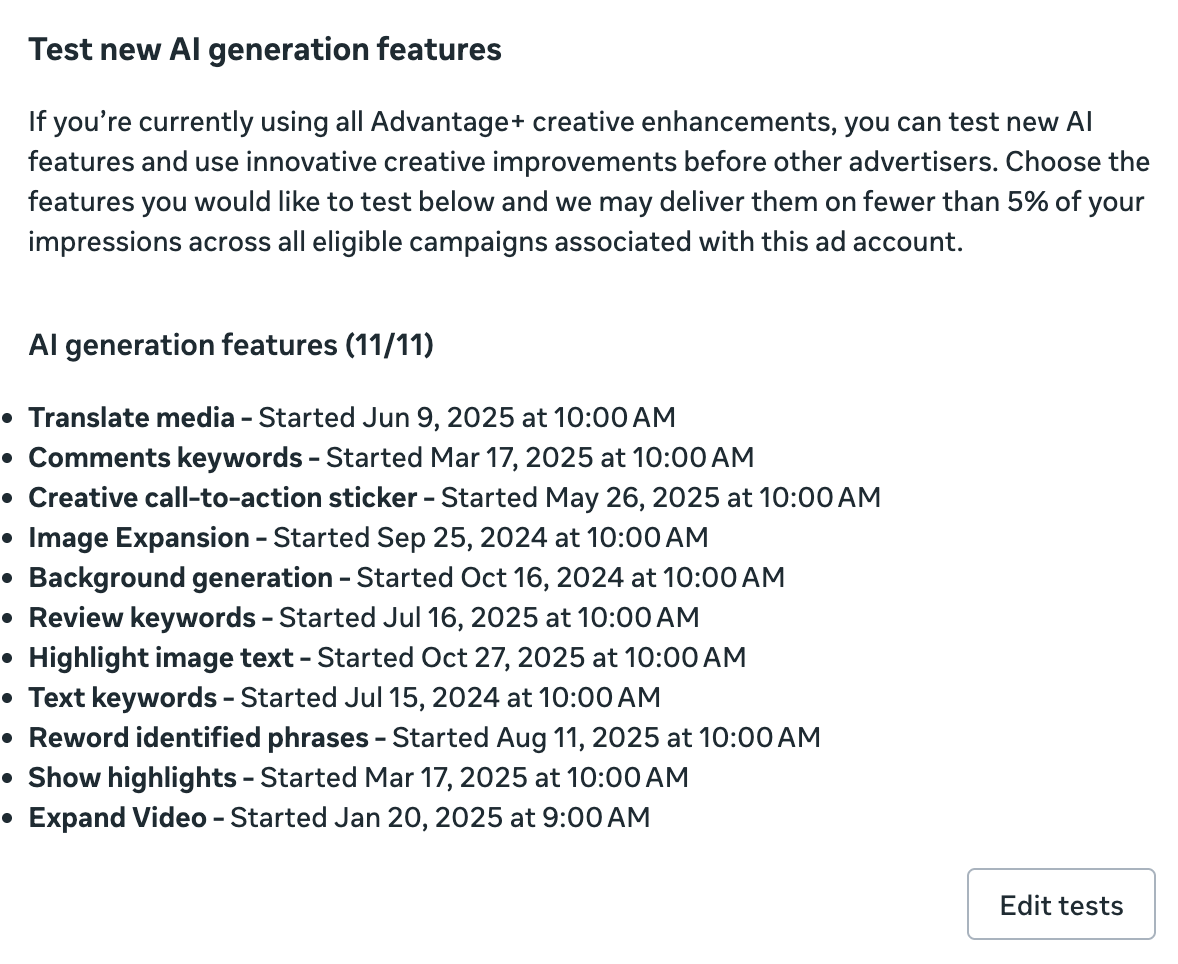Screen dimensions: 1178x964
Task: Click the Translate media feature label
Action: pyautogui.click(x=131, y=418)
